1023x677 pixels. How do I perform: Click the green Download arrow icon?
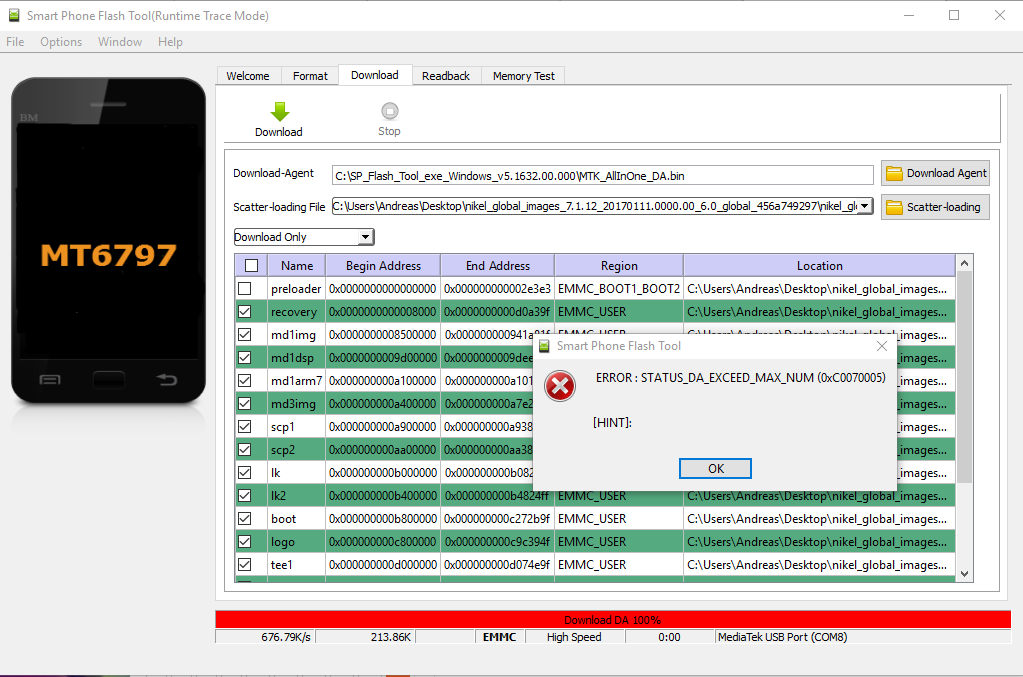pyautogui.click(x=279, y=112)
